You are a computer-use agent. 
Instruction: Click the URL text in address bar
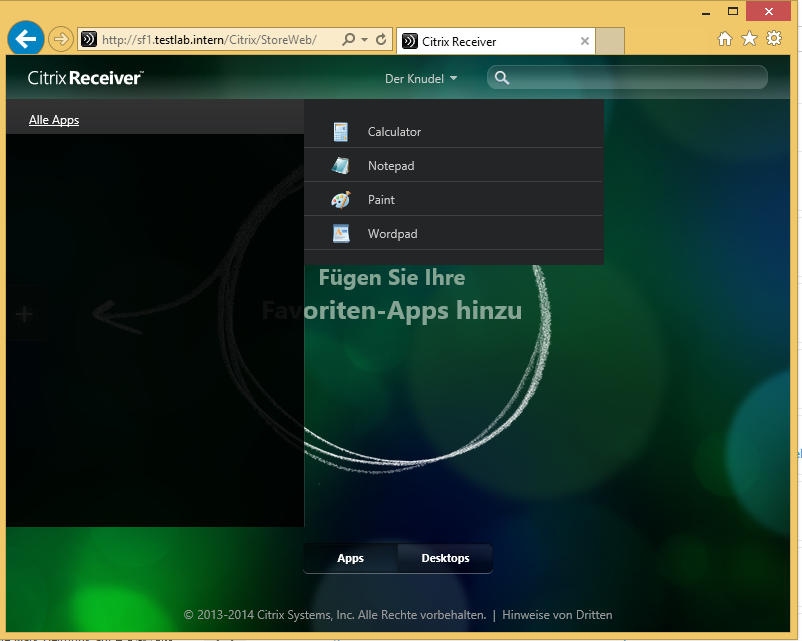[x=209, y=40]
